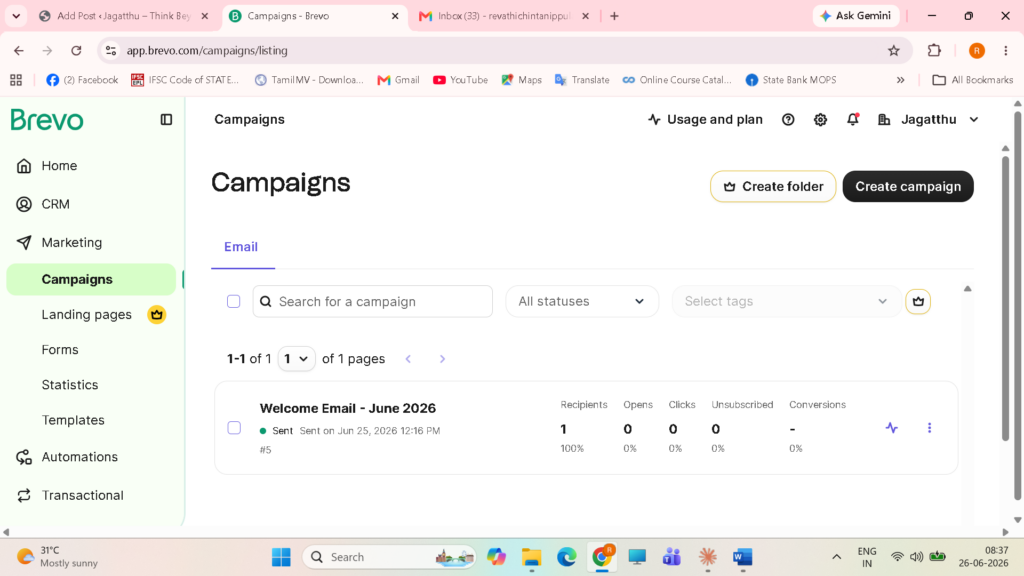Click the Windows taskbar Search box
1024x576 pixels.
point(389,557)
